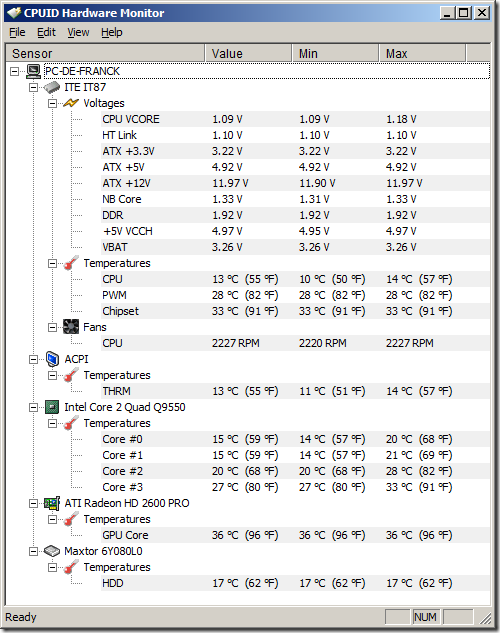Click the thermometer icon under Maxtor 6Y080L0

click(71, 567)
